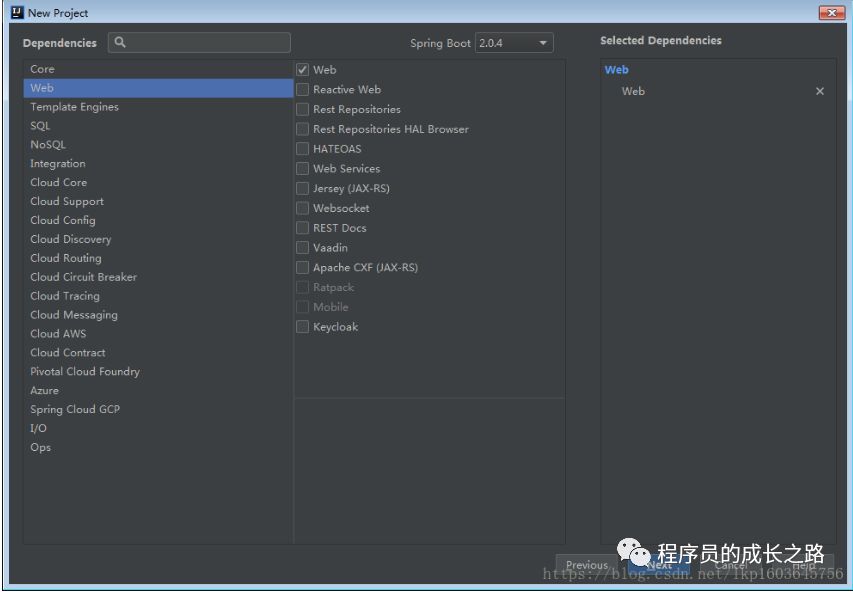Image resolution: width=853 pixels, height=592 pixels.
Task: Open the Cloud AWS category
Action: click(158, 334)
